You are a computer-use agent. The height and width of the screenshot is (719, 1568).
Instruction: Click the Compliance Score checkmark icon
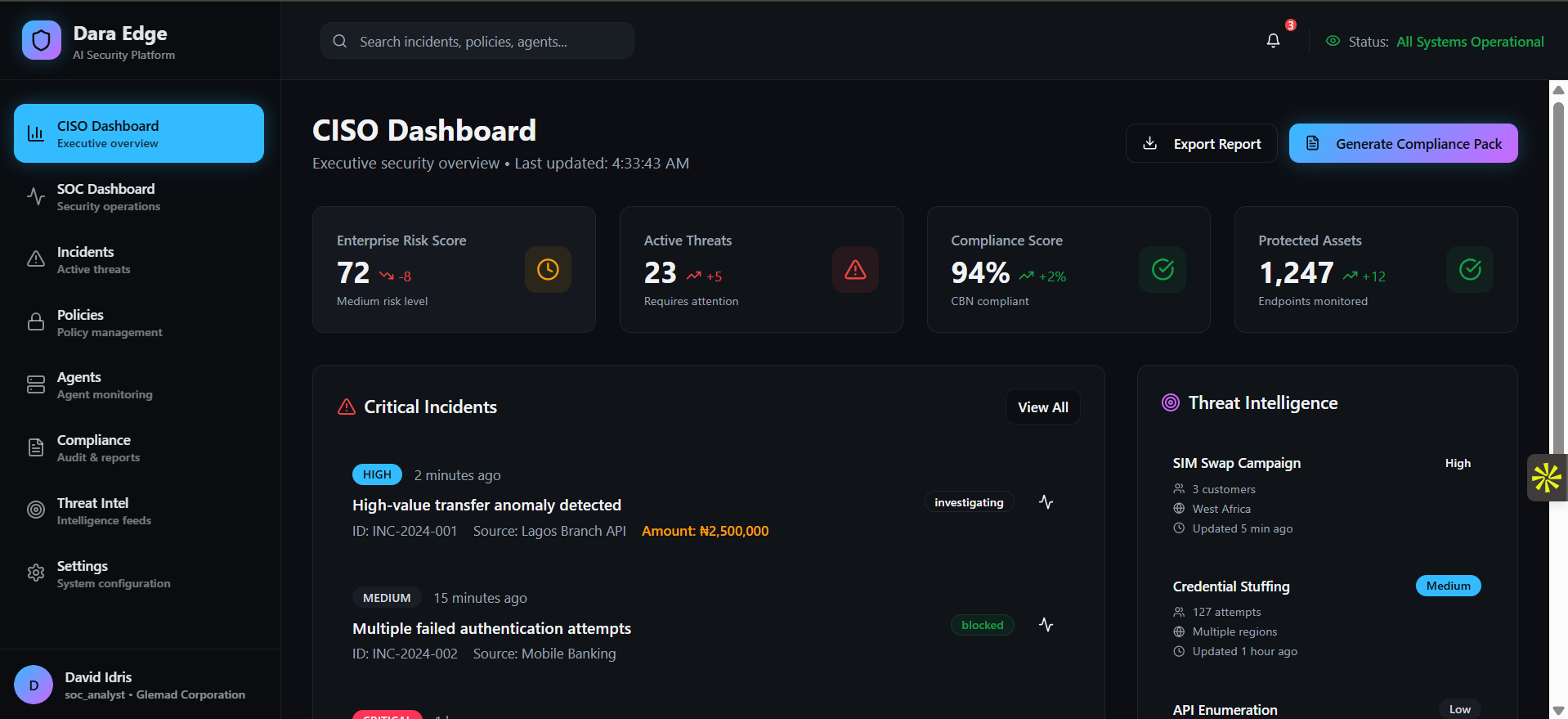point(1163,269)
